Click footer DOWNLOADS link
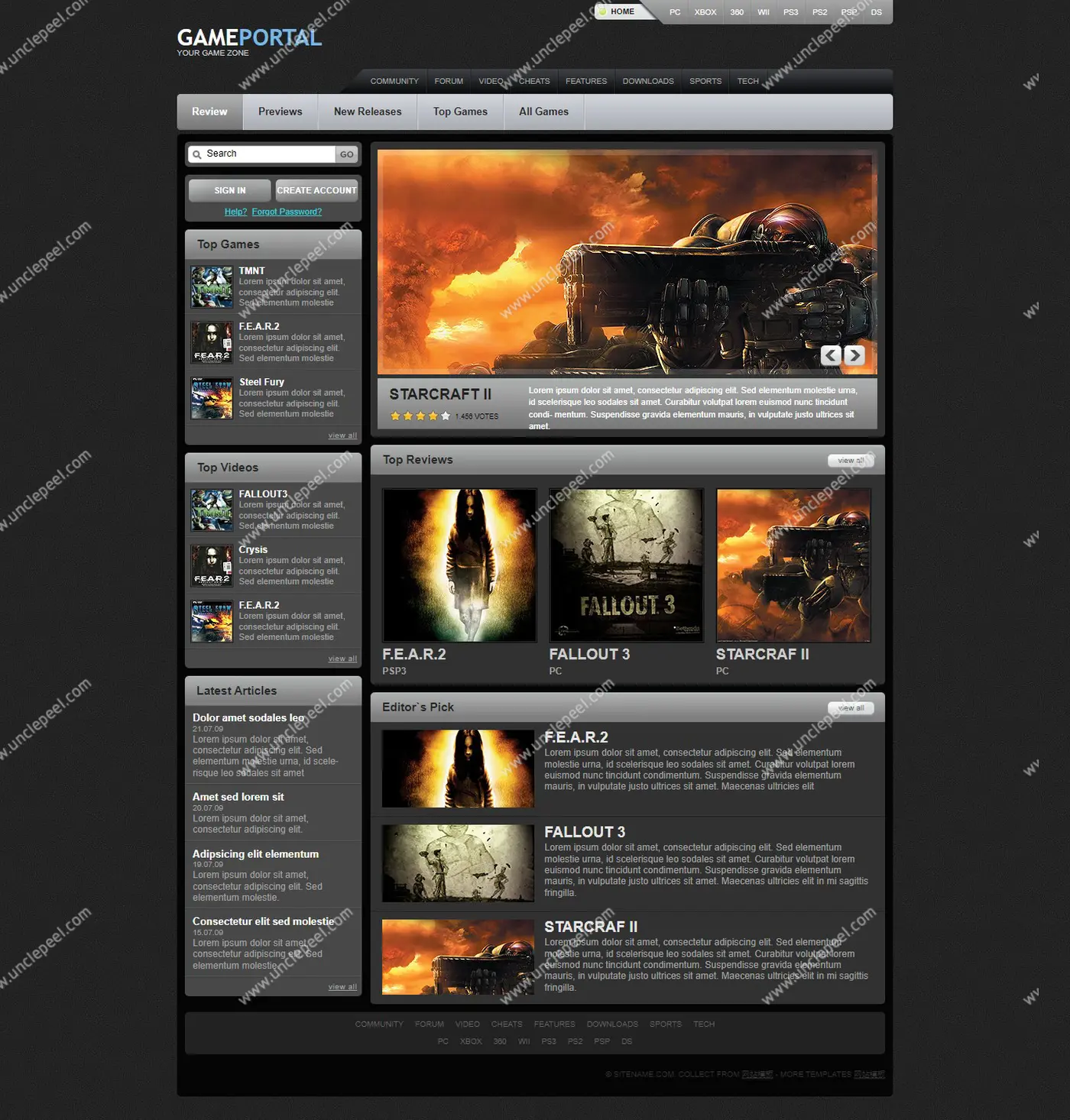Image resolution: width=1070 pixels, height=1120 pixels. [612, 1025]
